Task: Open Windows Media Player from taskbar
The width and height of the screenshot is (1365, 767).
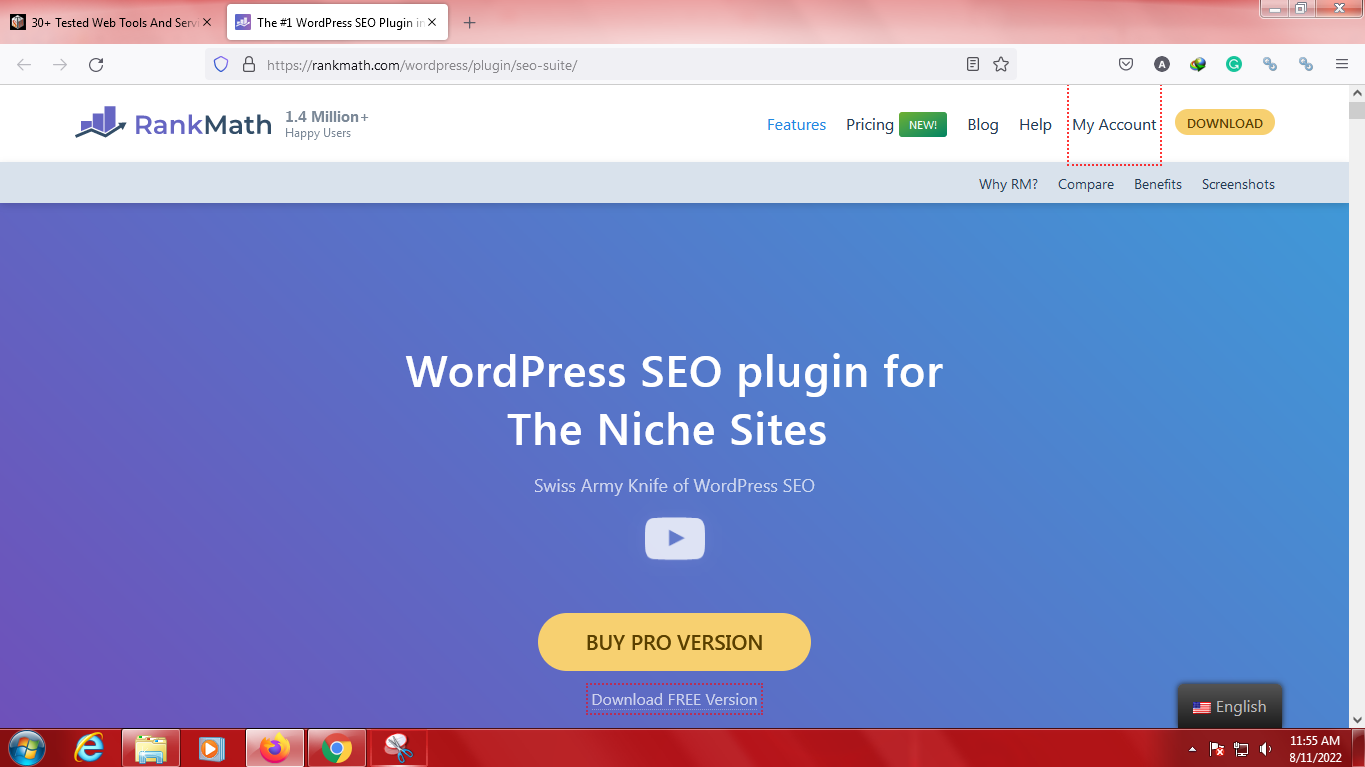Action: [x=212, y=748]
